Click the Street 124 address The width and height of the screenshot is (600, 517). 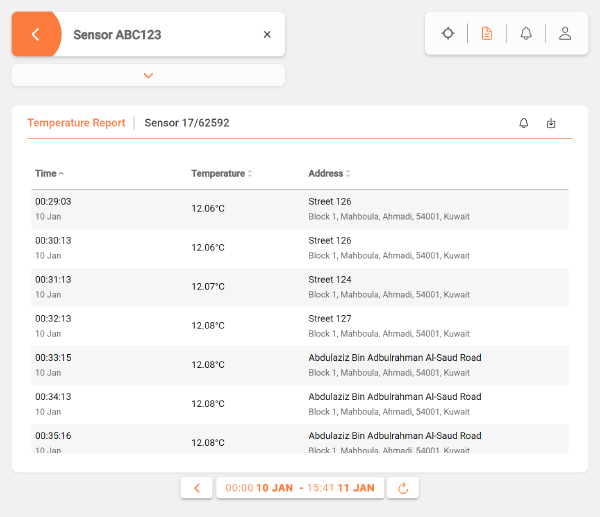(330, 280)
